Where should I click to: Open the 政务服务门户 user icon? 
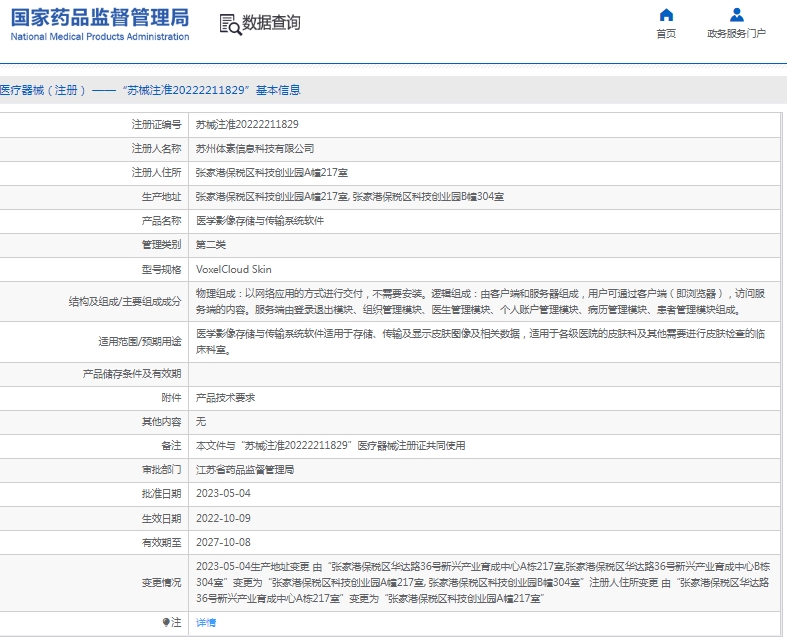click(736, 15)
